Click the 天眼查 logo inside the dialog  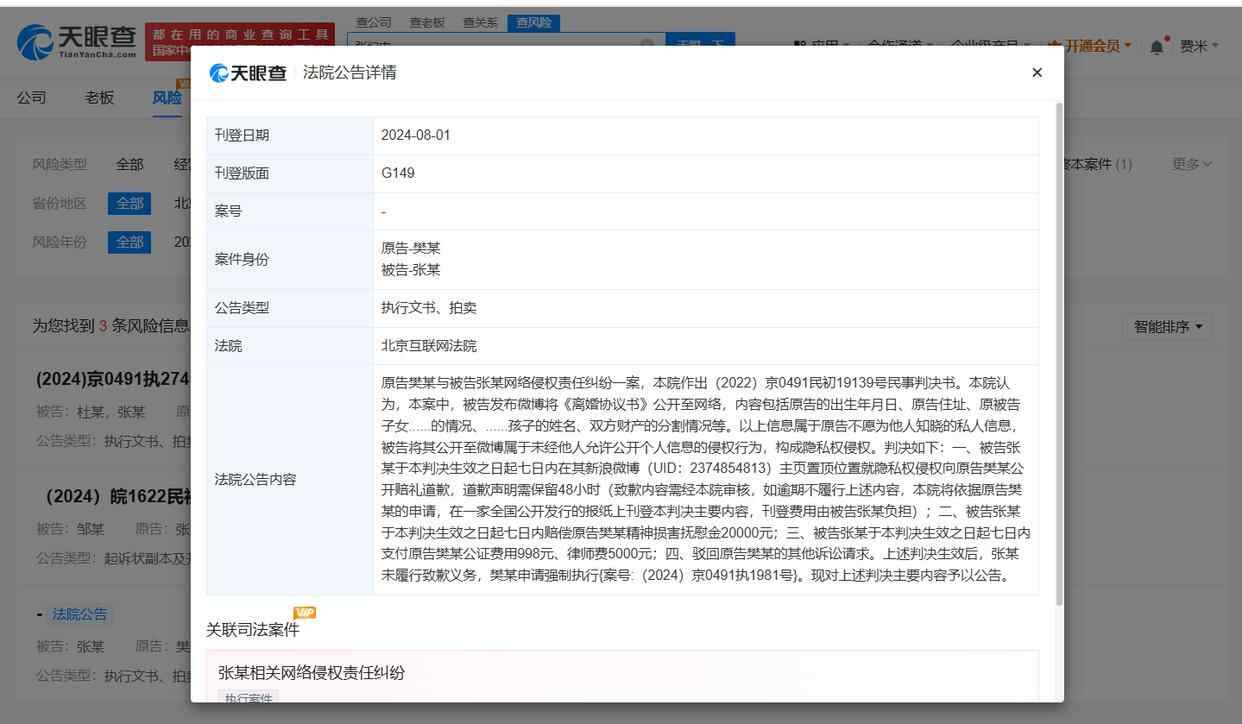[248, 73]
